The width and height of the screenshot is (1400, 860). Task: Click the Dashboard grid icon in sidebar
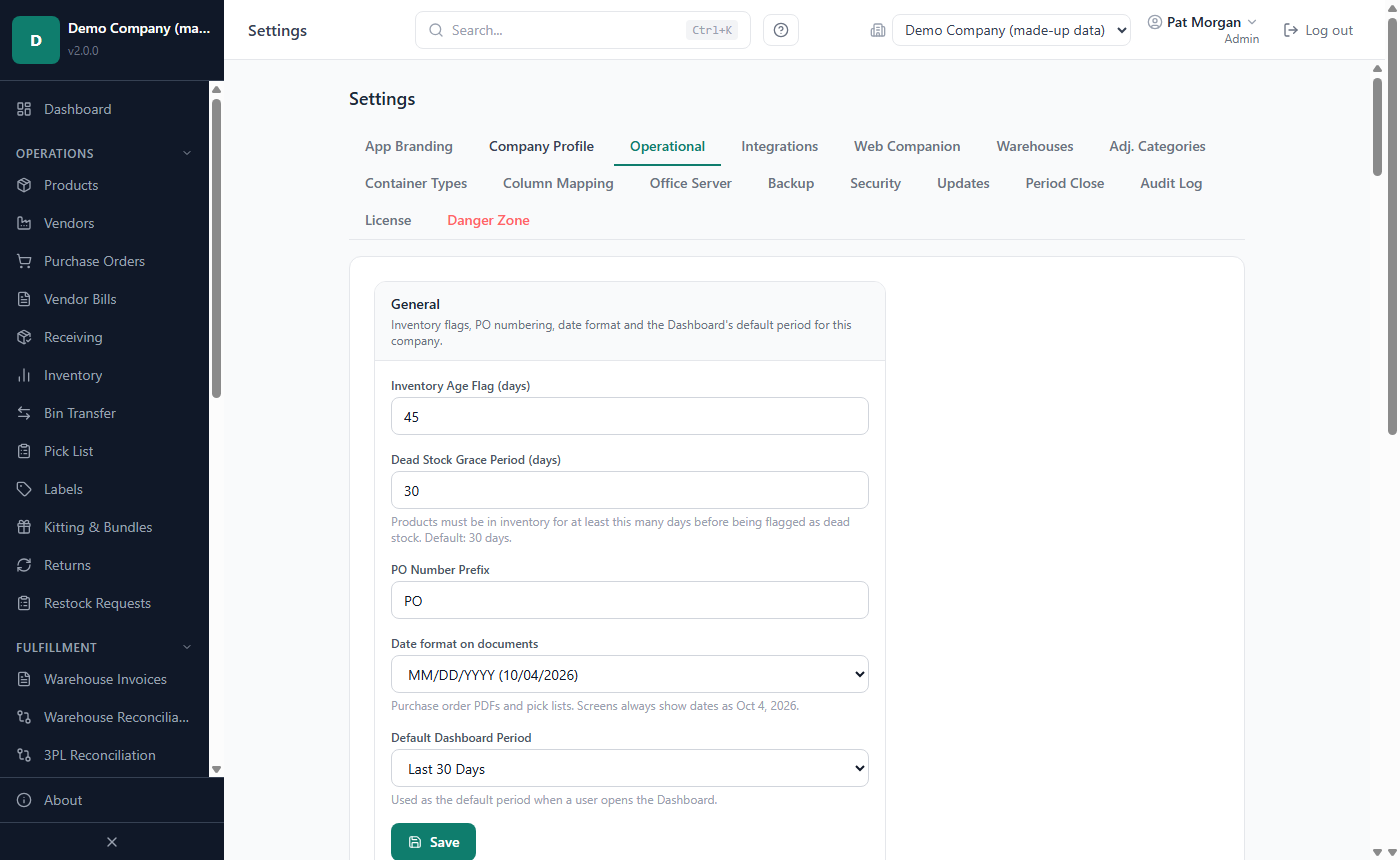pos(24,109)
